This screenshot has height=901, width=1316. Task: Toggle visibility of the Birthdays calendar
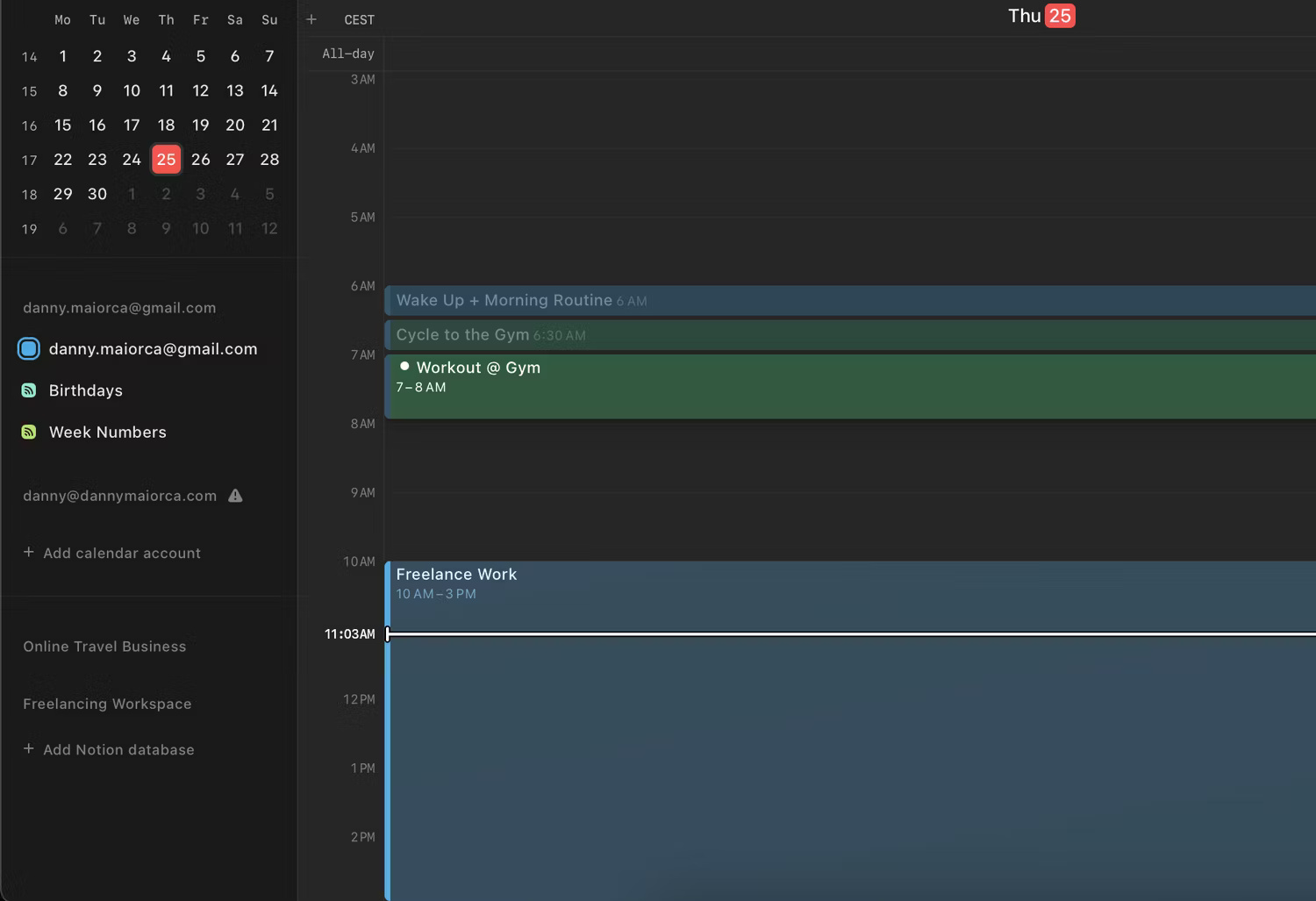coord(85,390)
